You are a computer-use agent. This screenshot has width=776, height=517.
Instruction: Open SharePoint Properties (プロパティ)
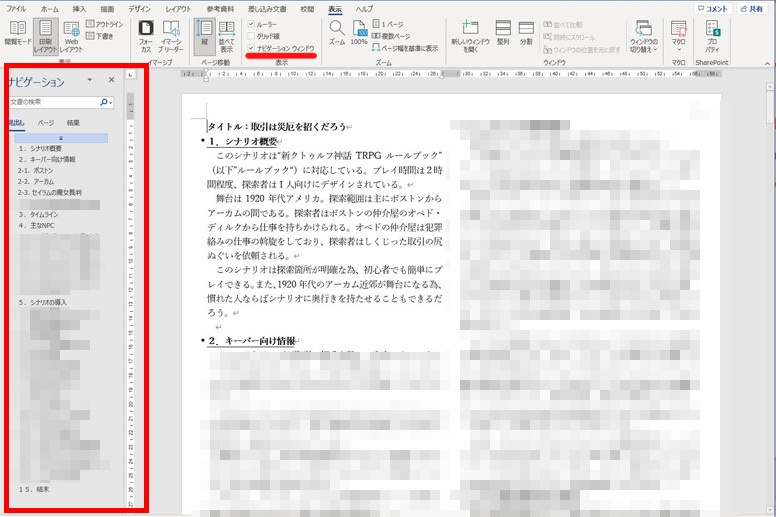tap(712, 37)
